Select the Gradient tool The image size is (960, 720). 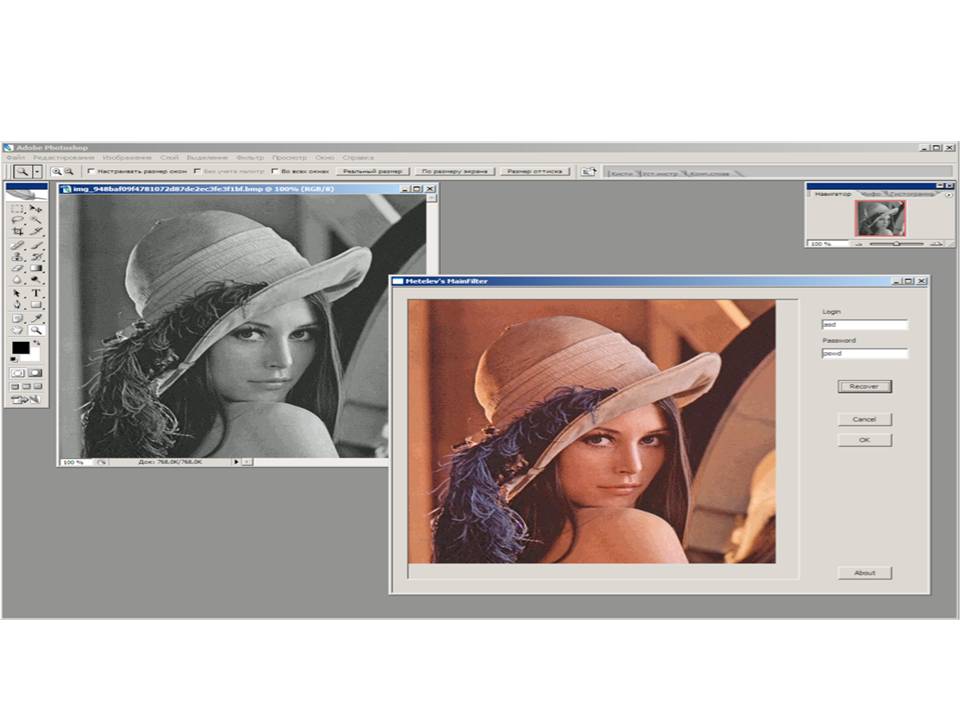click(36, 268)
